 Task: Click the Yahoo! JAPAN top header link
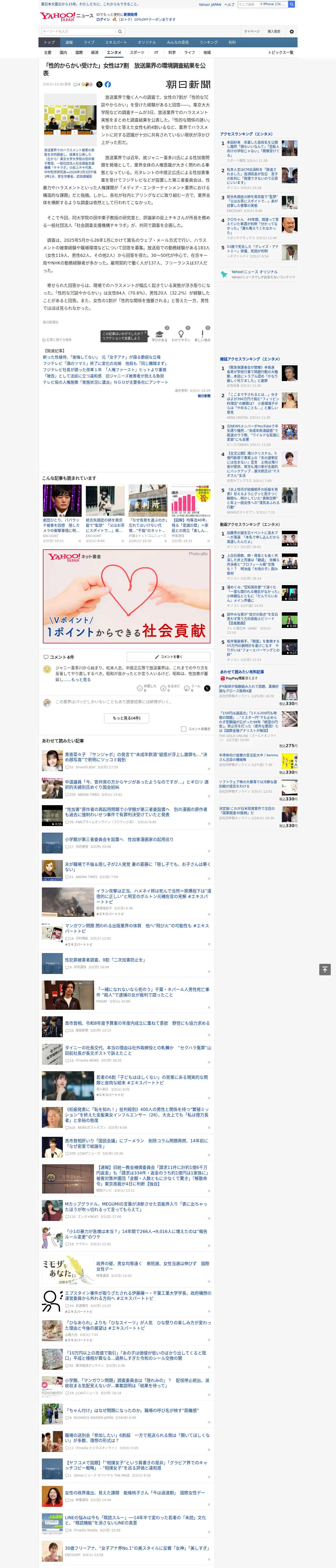pos(210,4)
